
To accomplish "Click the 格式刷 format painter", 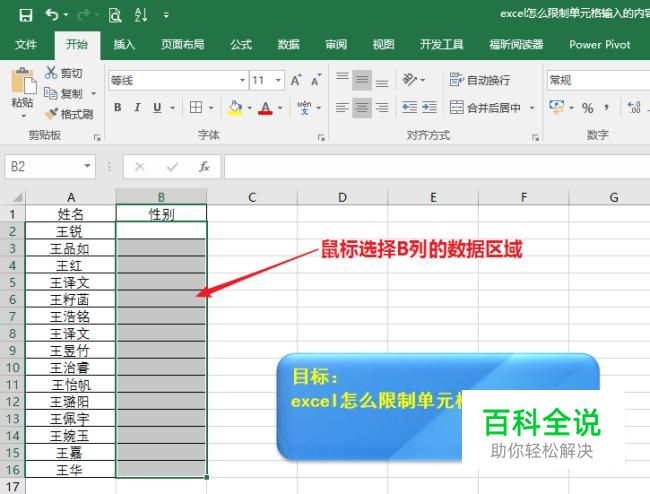I will point(69,114).
